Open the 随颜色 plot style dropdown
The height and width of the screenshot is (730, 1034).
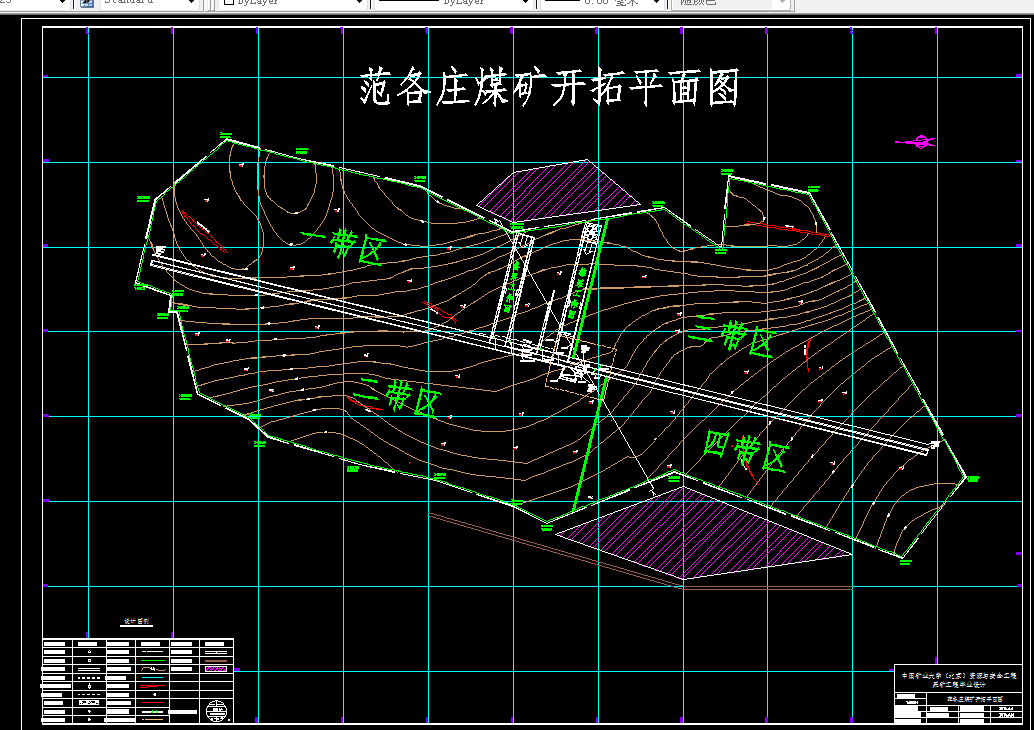[781, 3]
